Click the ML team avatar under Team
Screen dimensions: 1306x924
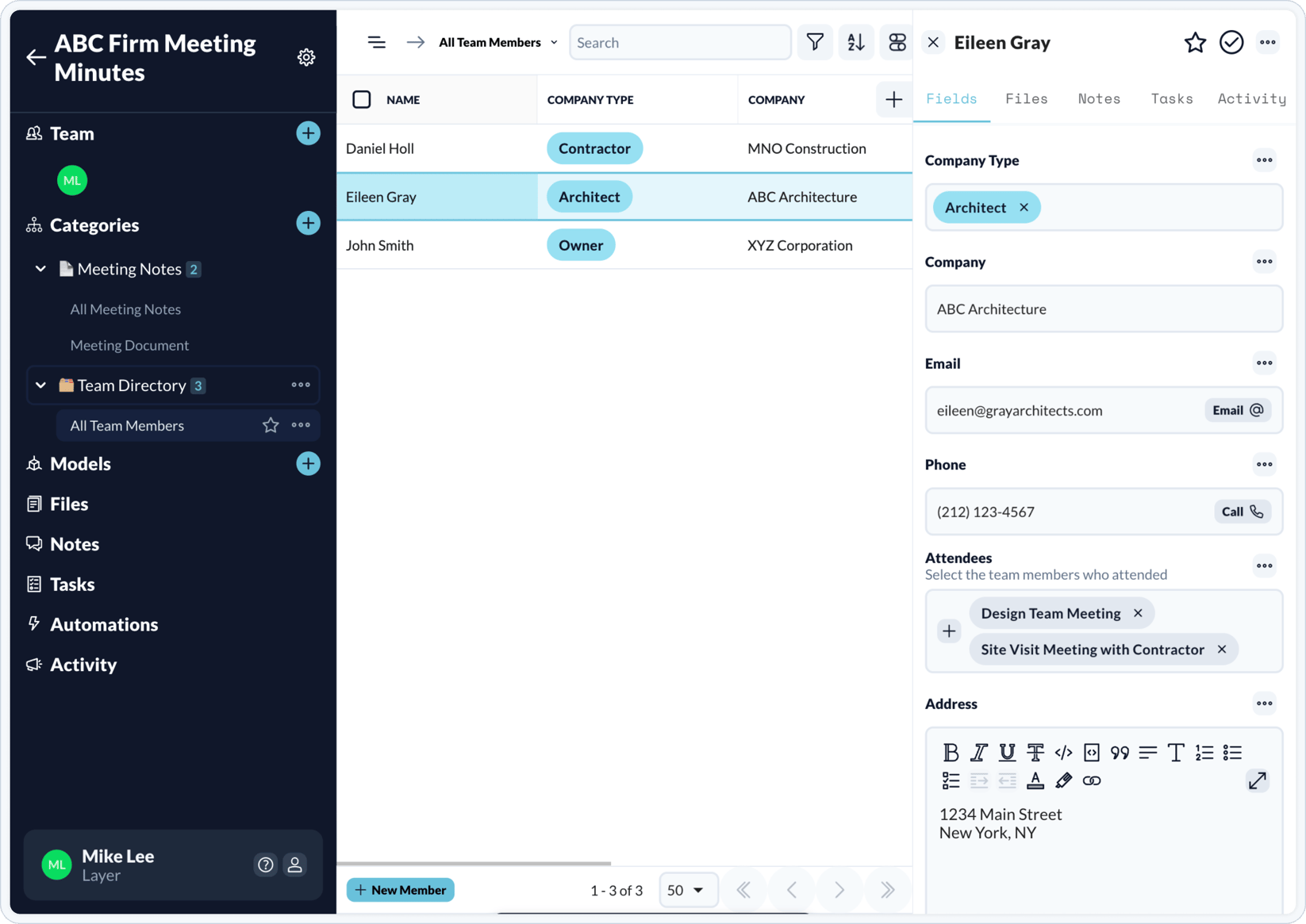click(72, 180)
